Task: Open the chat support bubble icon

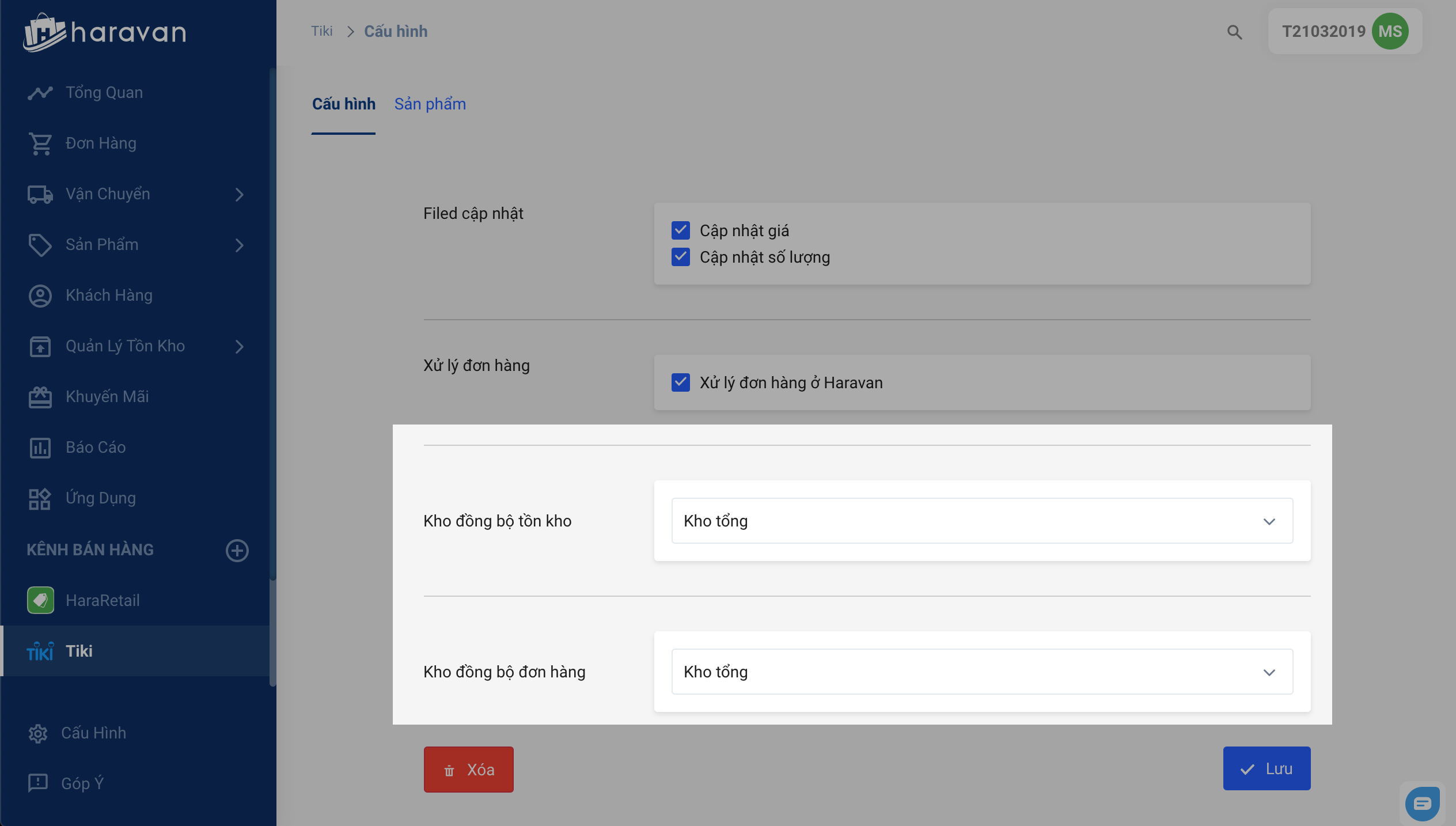Action: click(1422, 803)
